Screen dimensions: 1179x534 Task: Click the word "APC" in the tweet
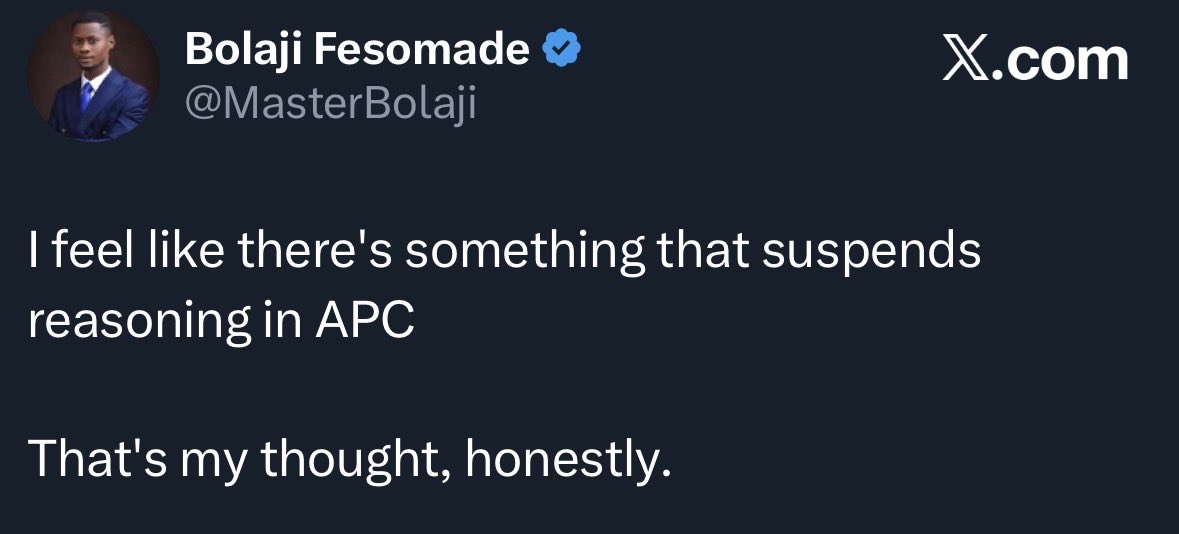[364, 322]
